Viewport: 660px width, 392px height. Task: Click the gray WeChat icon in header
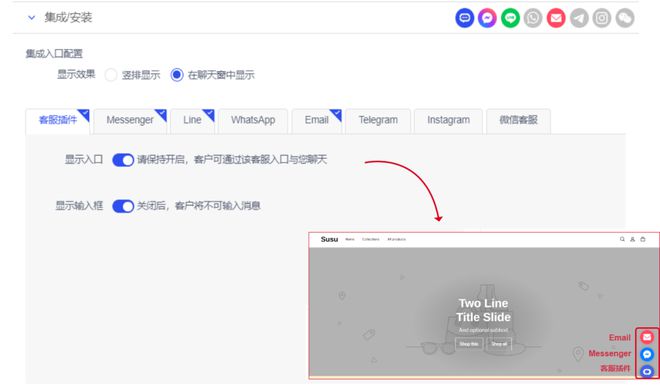coord(625,18)
